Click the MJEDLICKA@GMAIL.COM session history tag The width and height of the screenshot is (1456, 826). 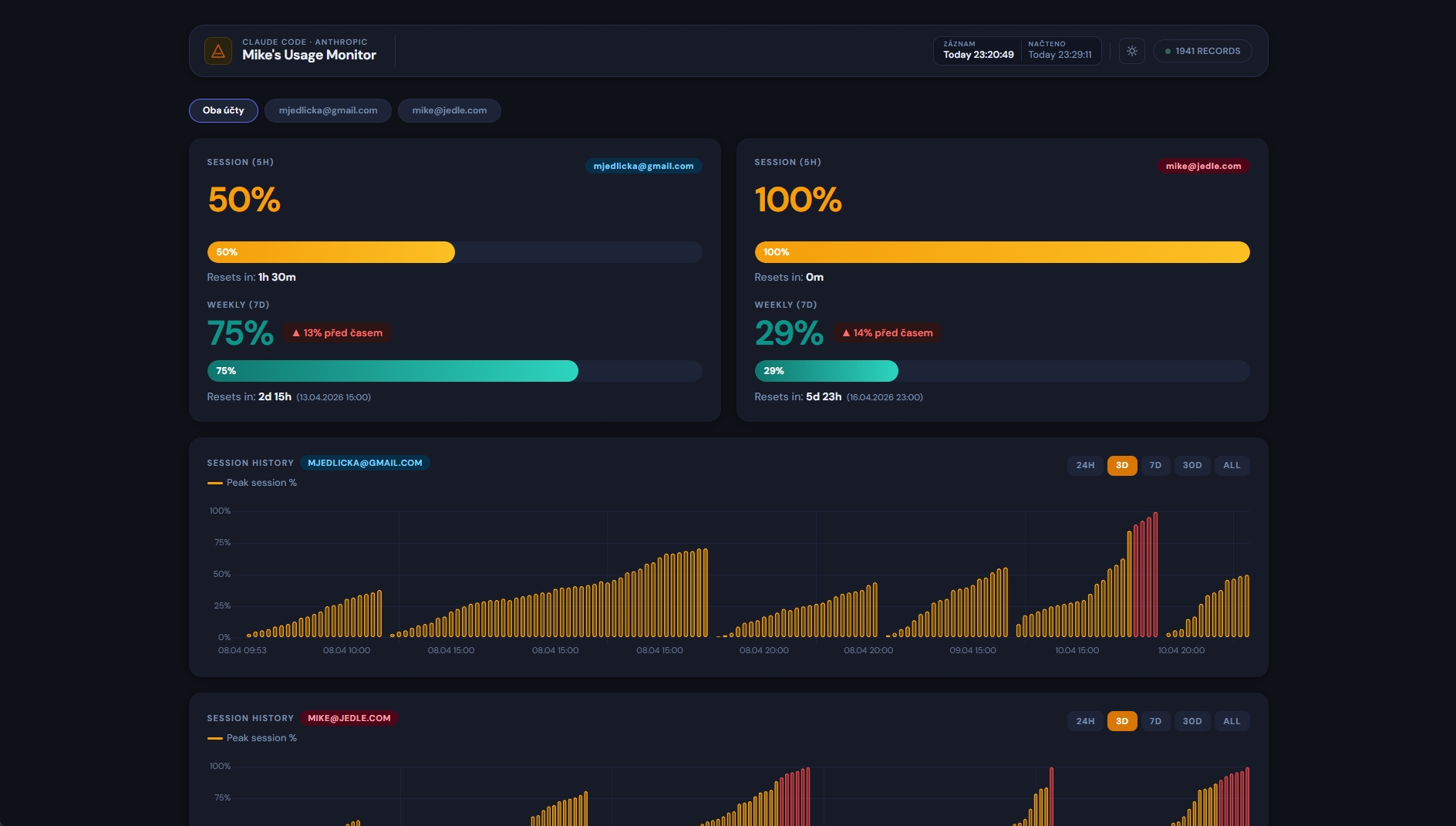click(x=365, y=463)
